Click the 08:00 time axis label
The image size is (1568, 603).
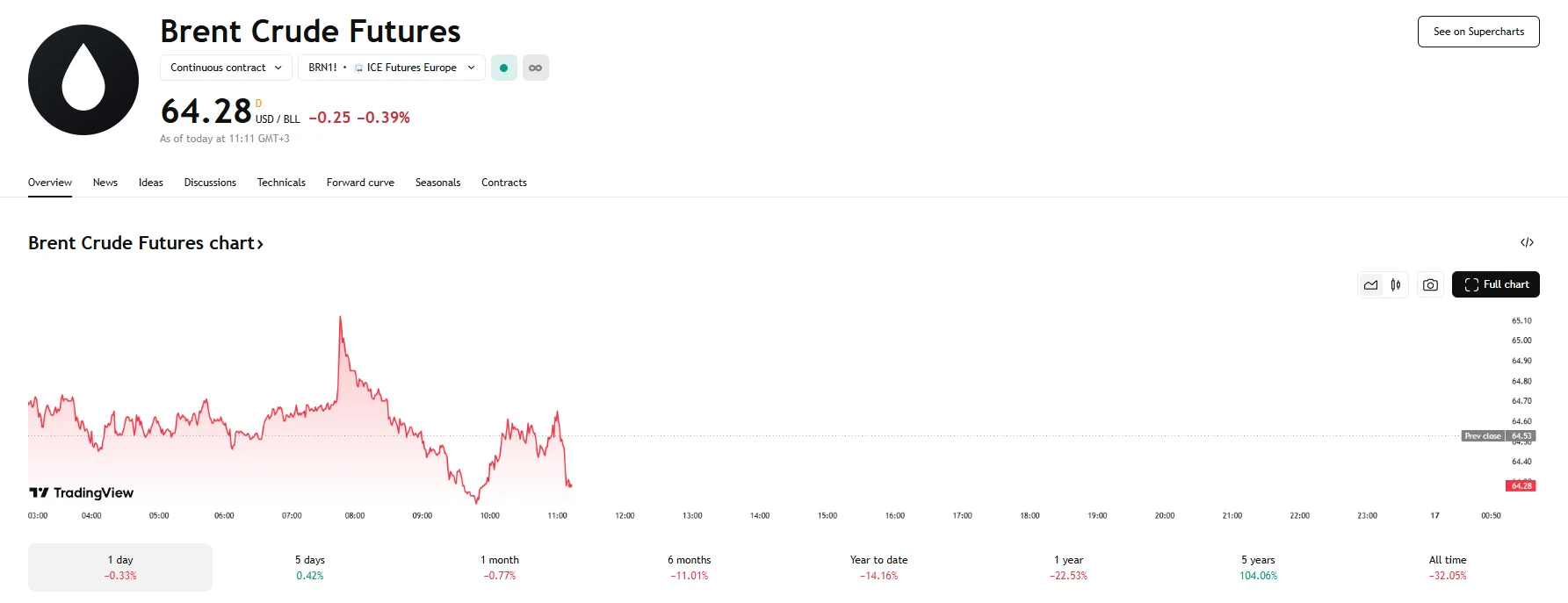coord(355,516)
